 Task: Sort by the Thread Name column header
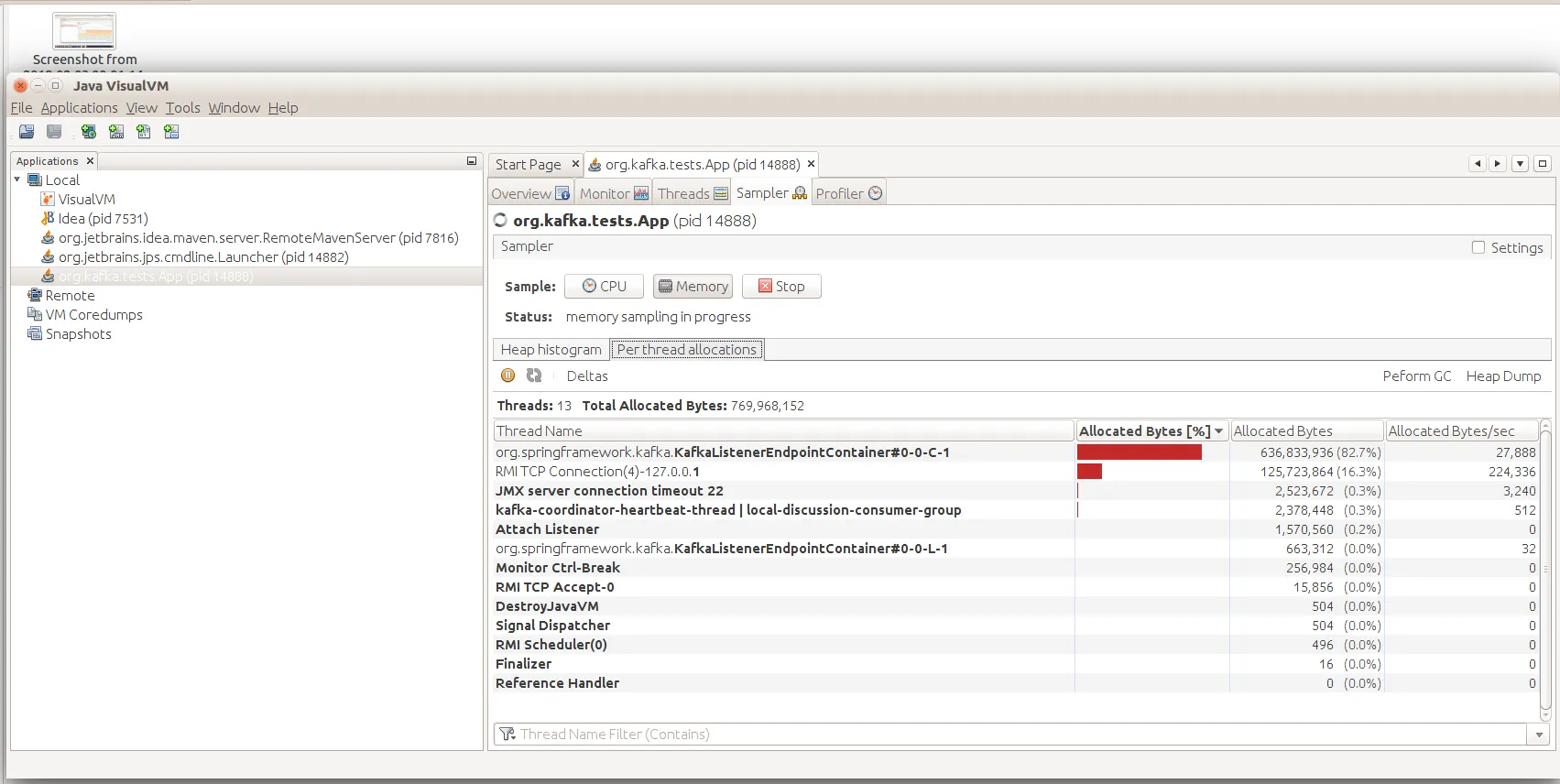point(783,430)
